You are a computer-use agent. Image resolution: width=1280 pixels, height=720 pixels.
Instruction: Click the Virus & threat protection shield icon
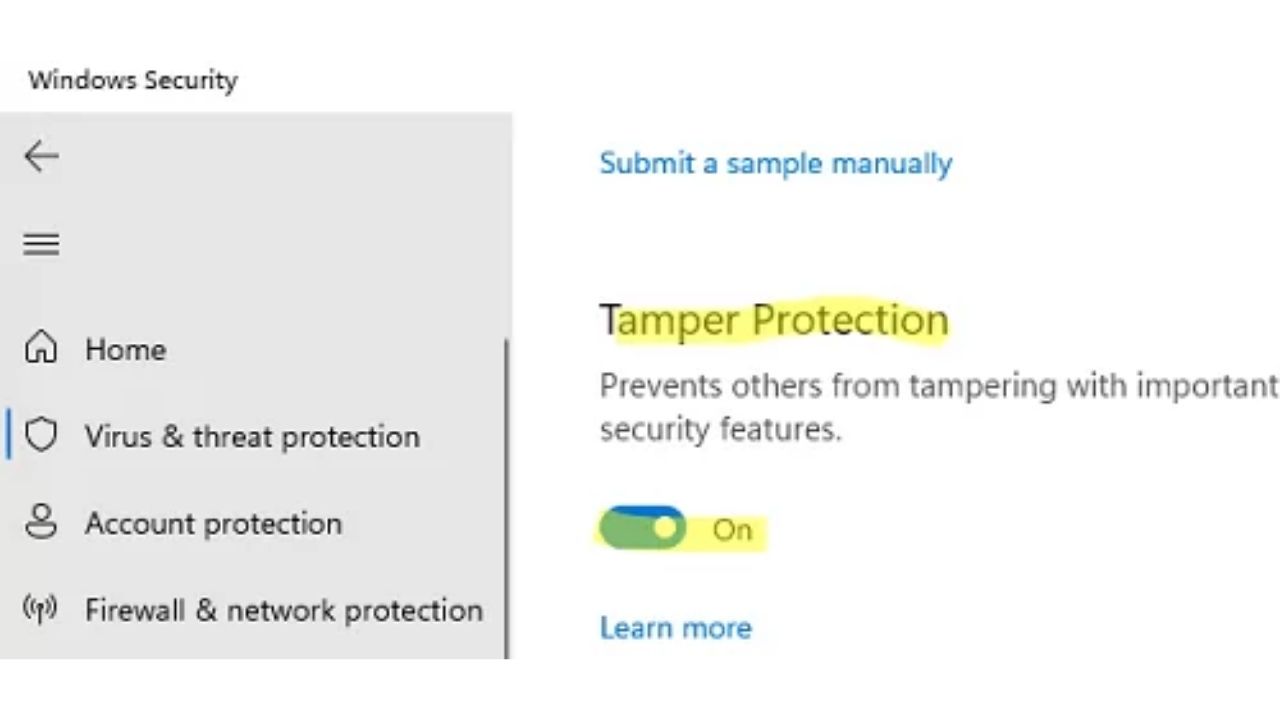(41, 436)
